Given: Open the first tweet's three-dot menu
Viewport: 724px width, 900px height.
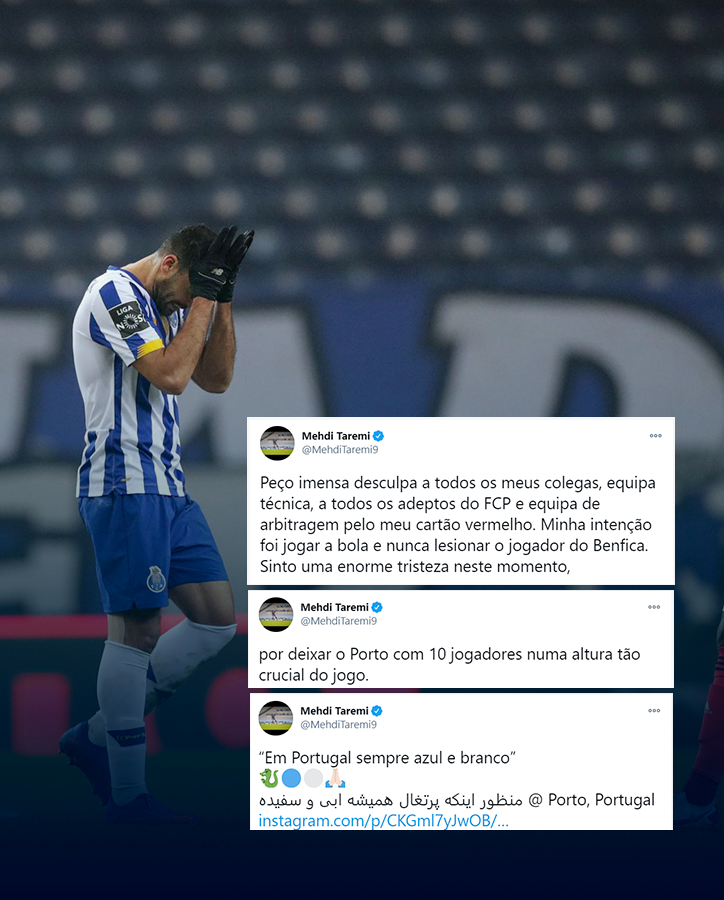Looking at the screenshot, I should [x=656, y=436].
